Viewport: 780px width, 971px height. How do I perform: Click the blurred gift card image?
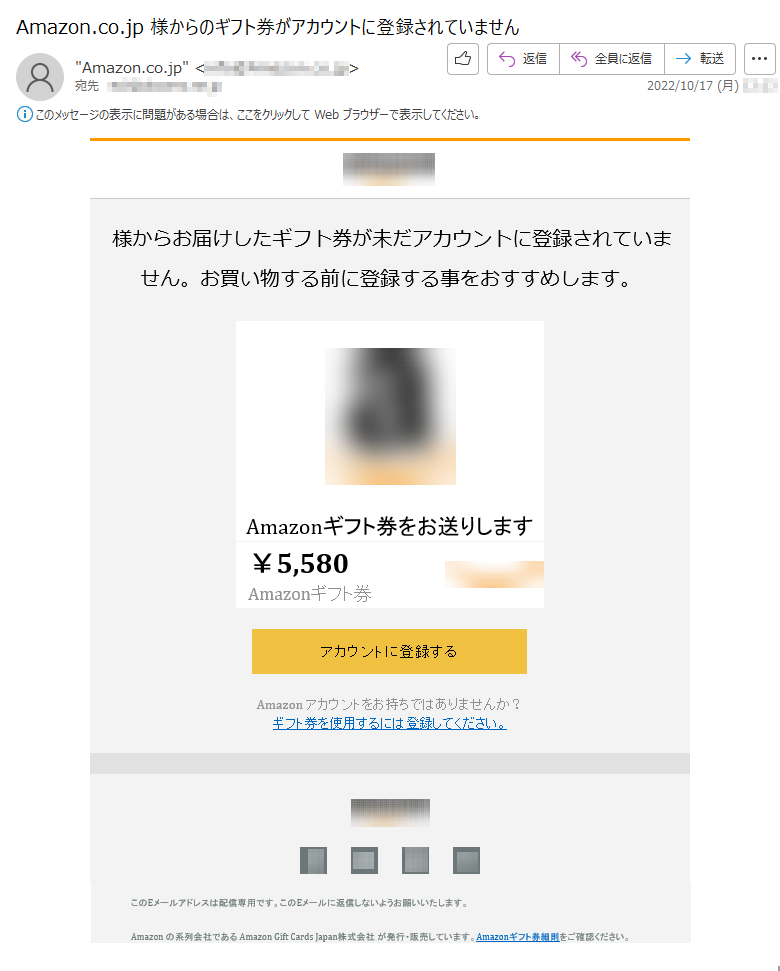click(x=390, y=416)
